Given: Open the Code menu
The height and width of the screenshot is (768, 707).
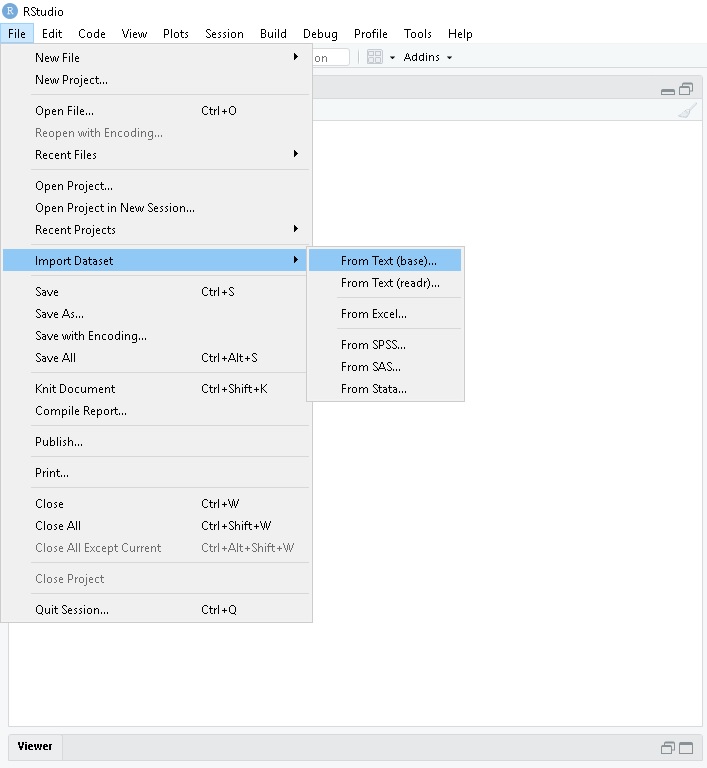Looking at the screenshot, I should click(92, 34).
